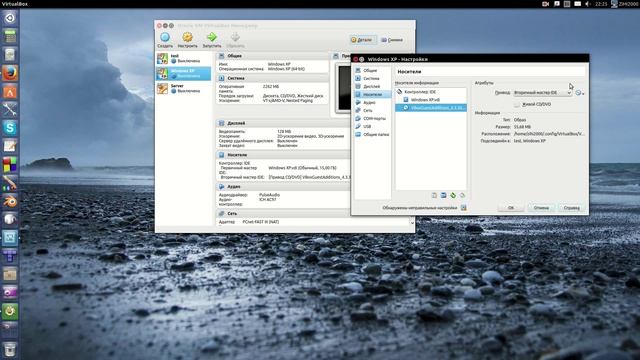Click gray page icon below storage tree
Viewport: 640px width, 360px height.
434,196
